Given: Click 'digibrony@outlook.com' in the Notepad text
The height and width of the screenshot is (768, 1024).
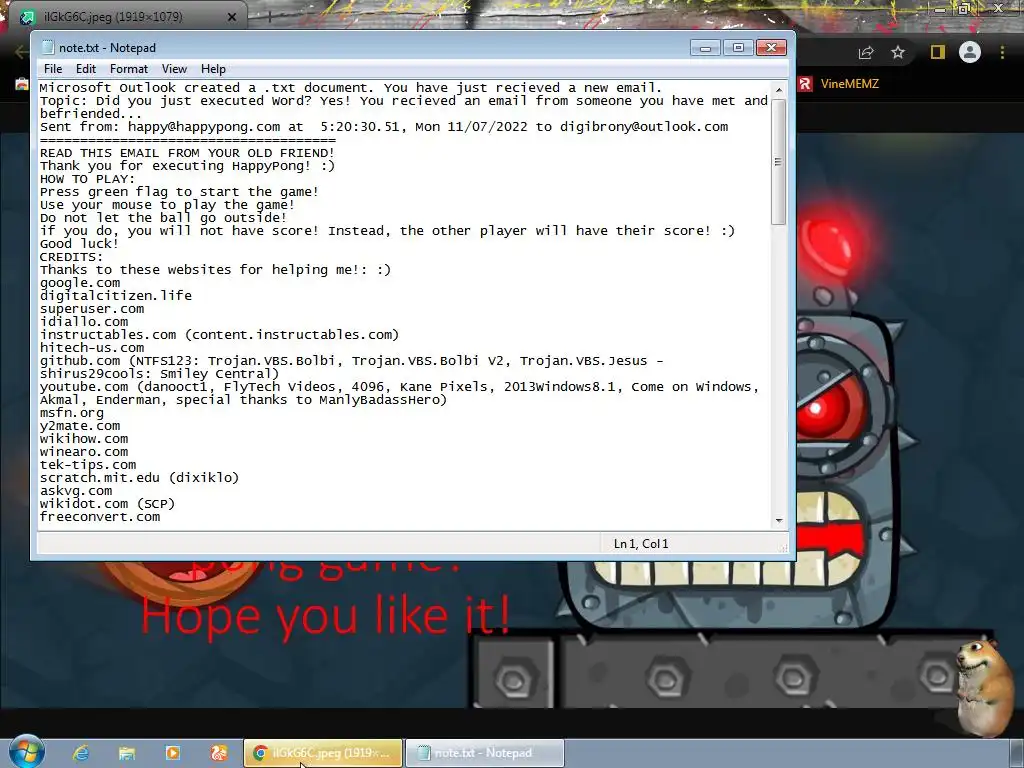Looking at the screenshot, I should tap(644, 127).
